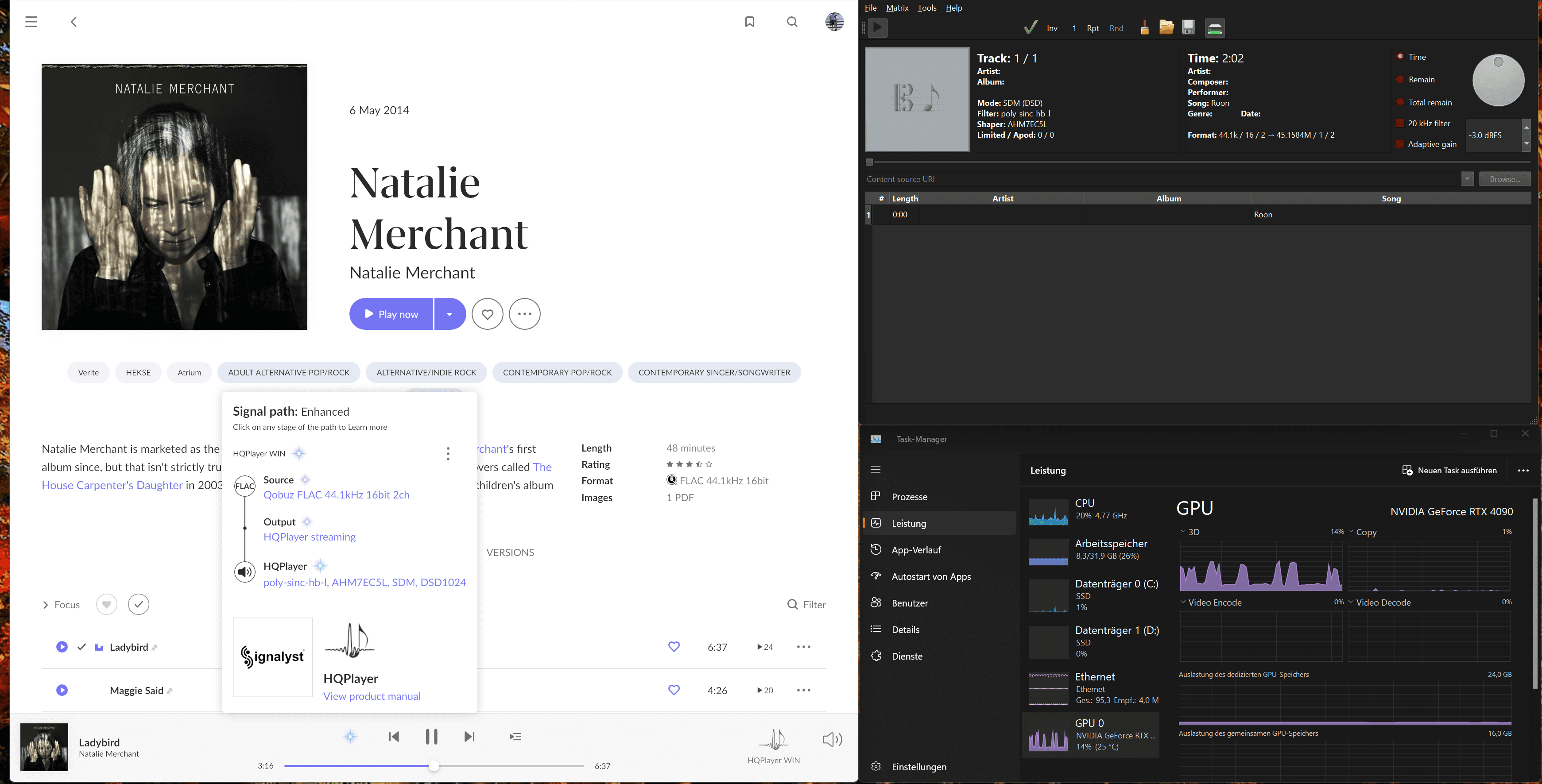Open the Roon hamburger menu
1542x784 pixels.
click(x=31, y=22)
